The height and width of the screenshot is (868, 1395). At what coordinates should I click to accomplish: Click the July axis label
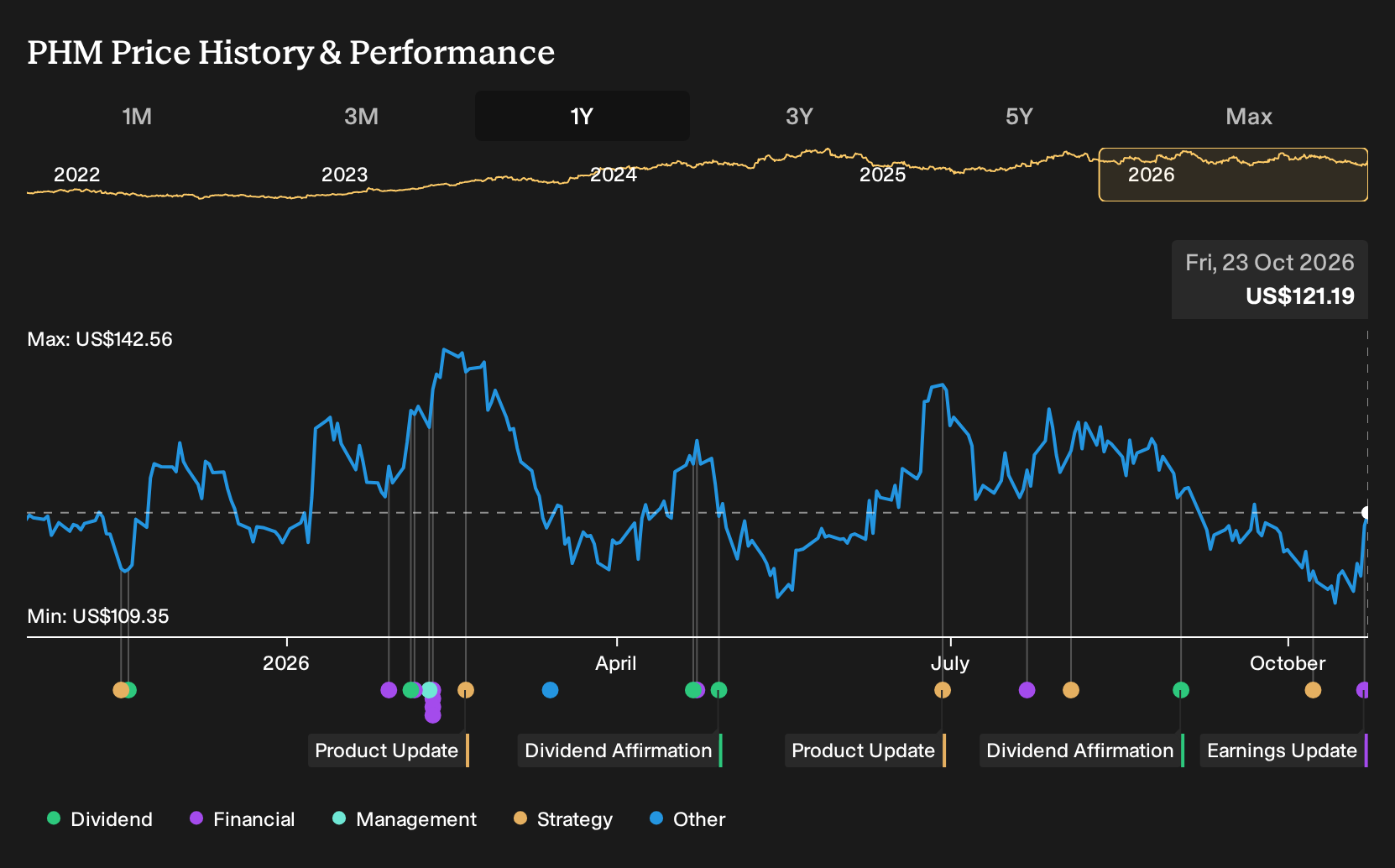pos(950,663)
